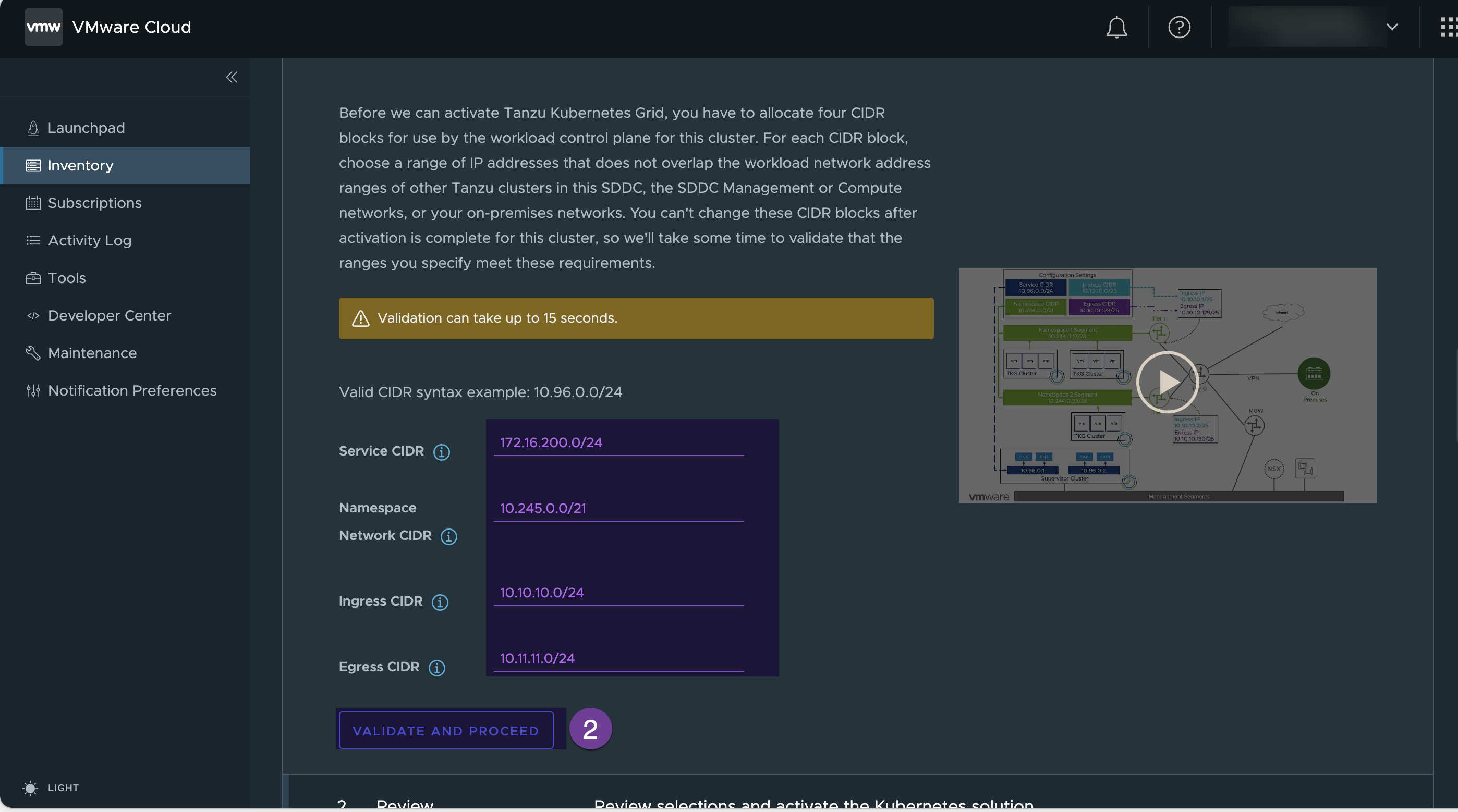Click the Egress CIDR input field
The height and width of the screenshot is (812, 1458).
pyautogui.click(x=618, y=658)
